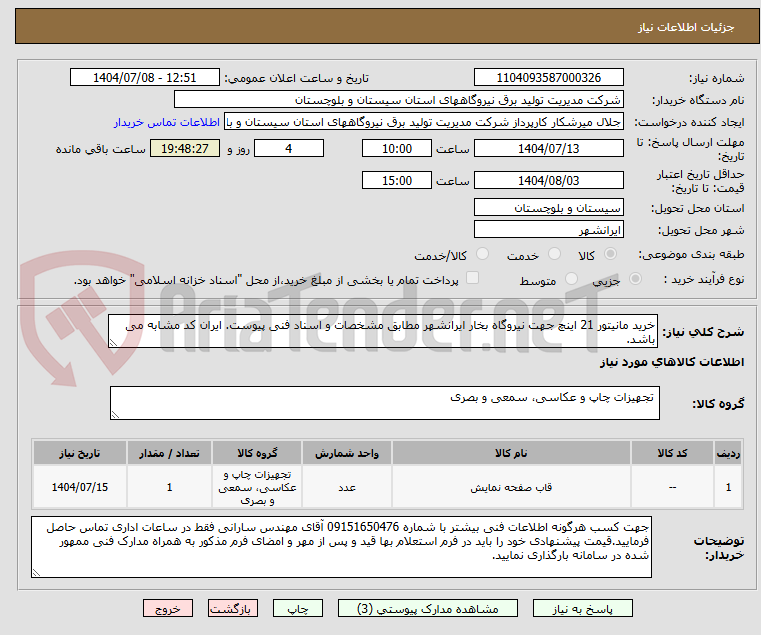Click the 'ردیف' column header
Viewport: 761px width, 635px height.
[728, 453]
